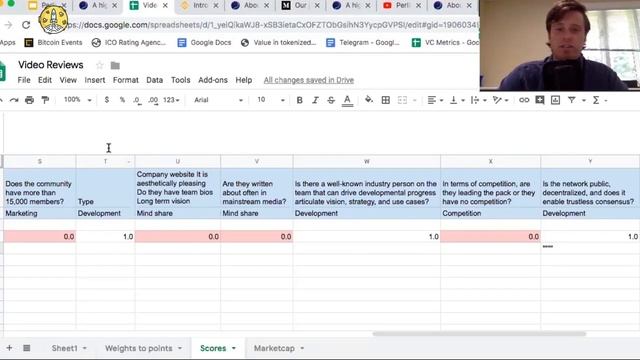Click the Insert comment icon

[540, 100]
